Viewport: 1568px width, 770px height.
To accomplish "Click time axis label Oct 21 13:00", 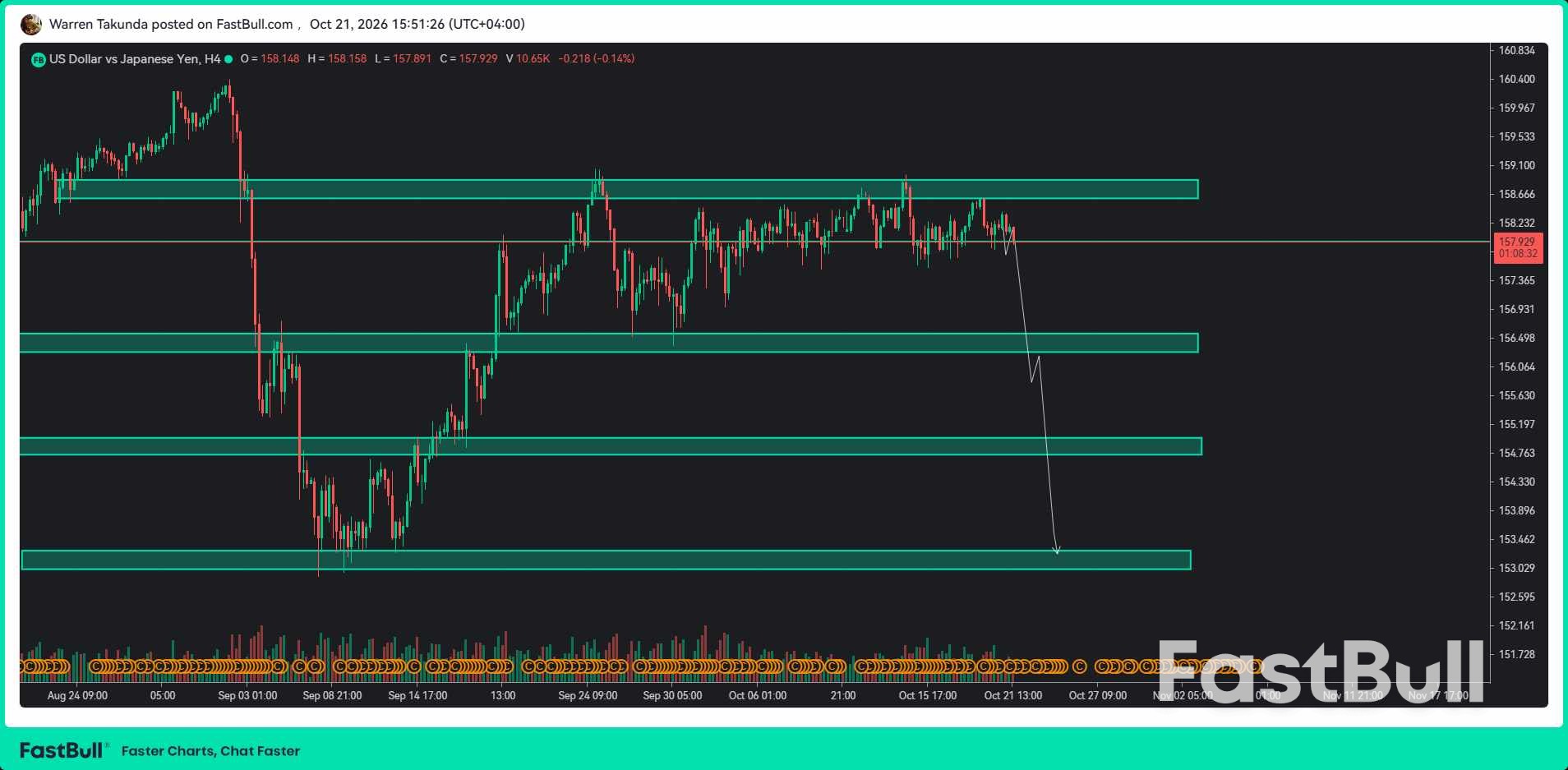I will coord(1013,695).
